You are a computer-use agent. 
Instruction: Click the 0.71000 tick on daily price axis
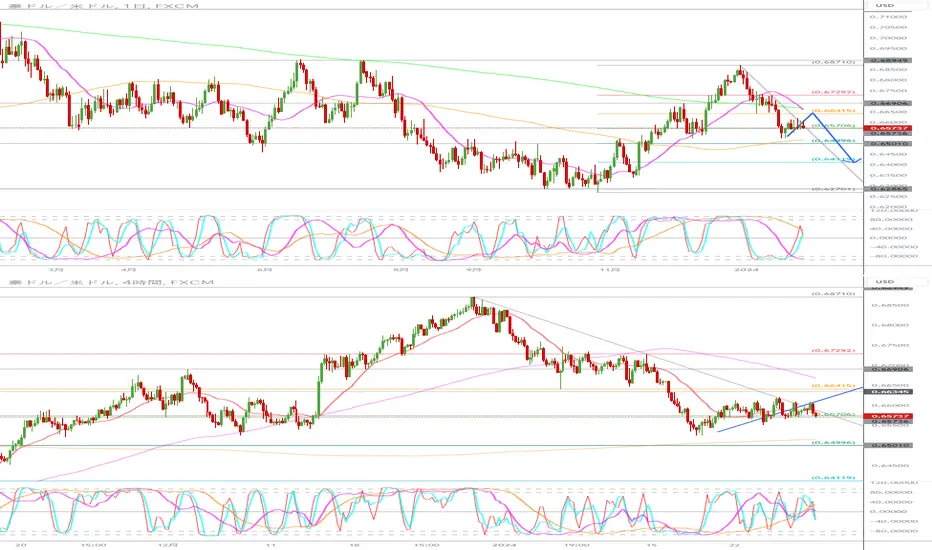(x=888, y=17)
